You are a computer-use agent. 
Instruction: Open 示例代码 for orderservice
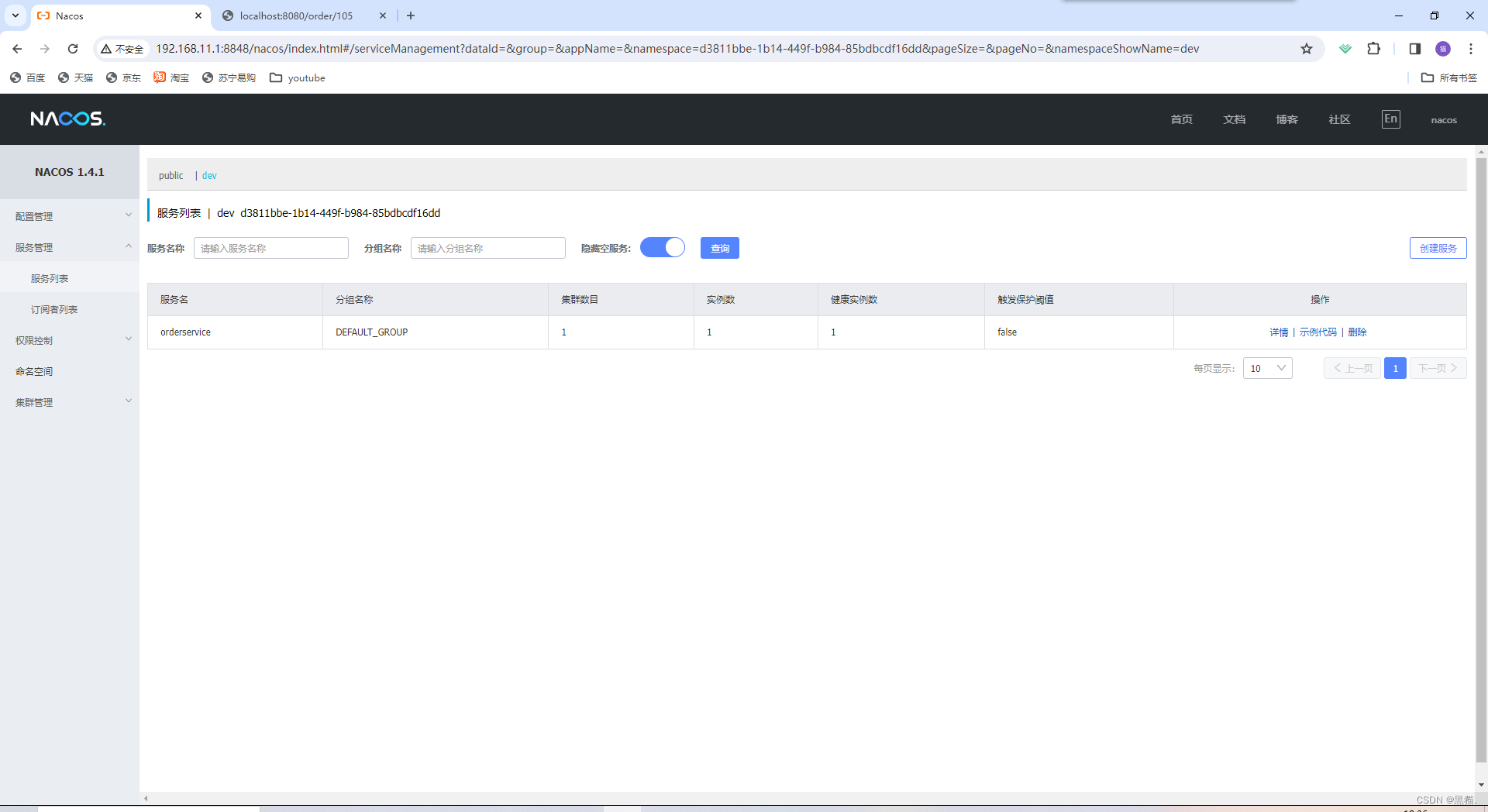[1318, 332]
